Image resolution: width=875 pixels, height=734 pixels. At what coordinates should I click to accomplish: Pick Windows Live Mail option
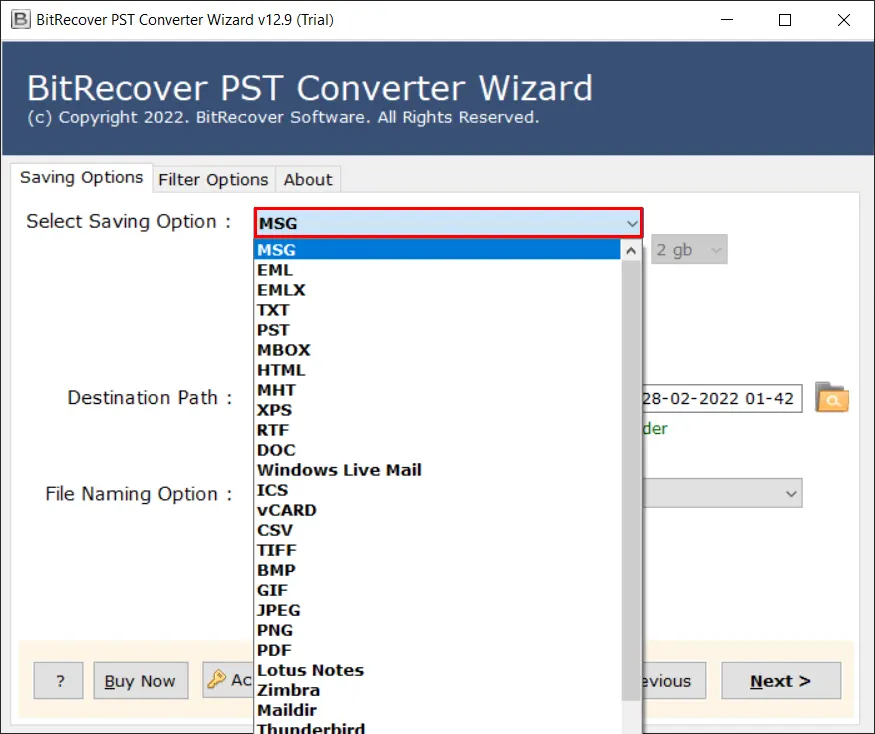(x=339, y=470)
